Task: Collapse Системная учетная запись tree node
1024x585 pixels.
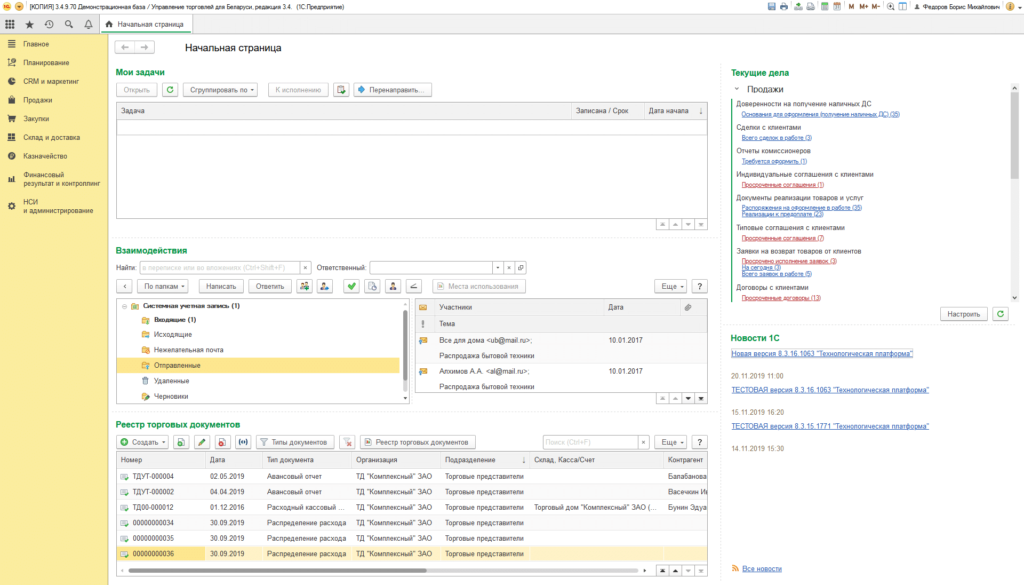Action: [124, 306]
